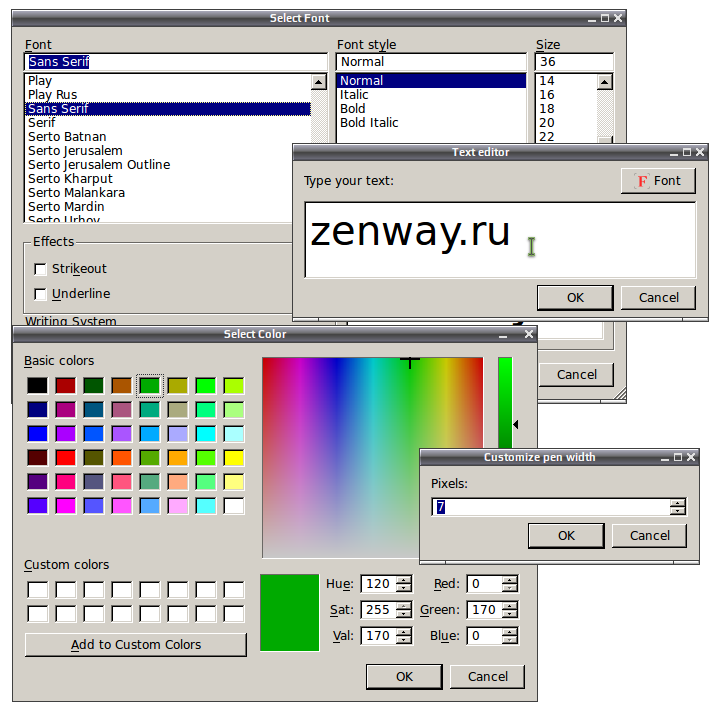Click the Font style input field
The height and width of the screenshot is (714, 722).
[x=431, y=62]
